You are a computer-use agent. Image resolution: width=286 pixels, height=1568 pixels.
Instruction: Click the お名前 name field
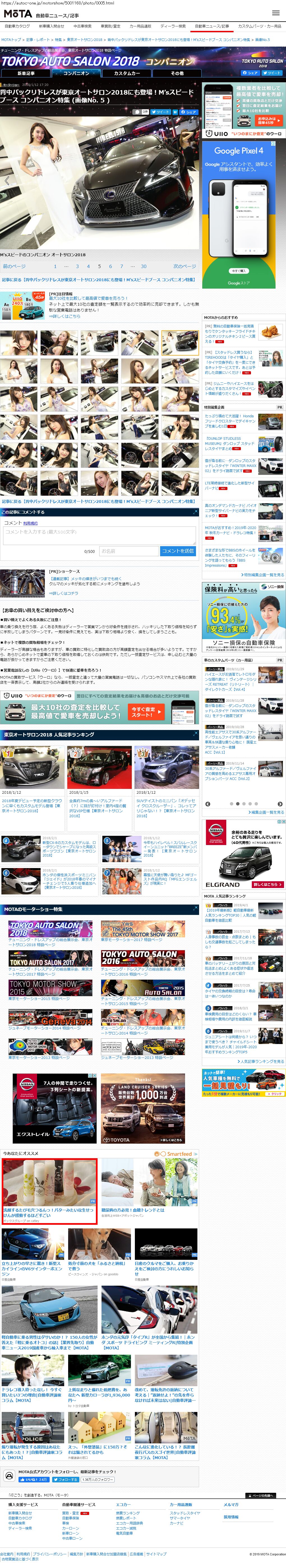coord(128,551)
